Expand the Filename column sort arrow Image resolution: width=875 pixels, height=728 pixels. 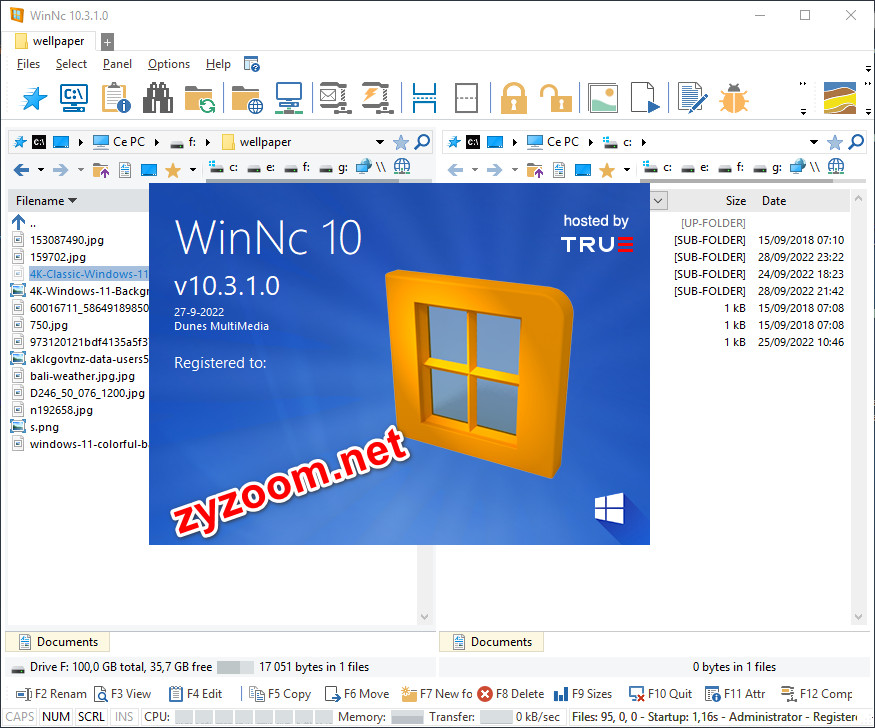coord(72,201)
